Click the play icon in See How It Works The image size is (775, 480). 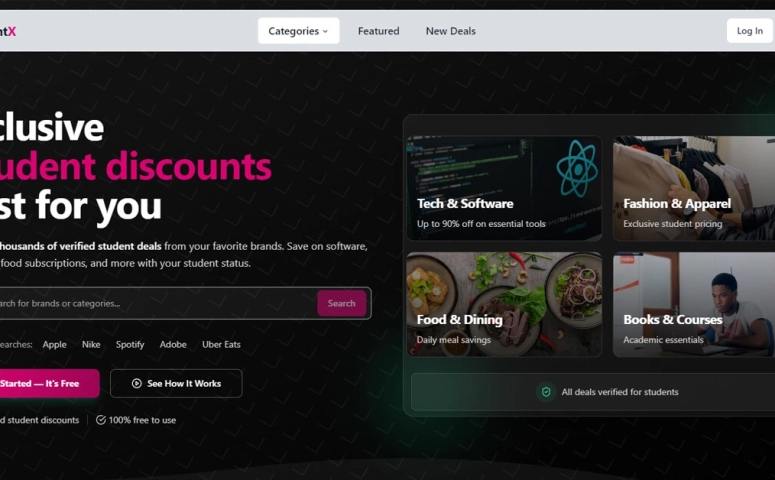(x=137, y=384)
